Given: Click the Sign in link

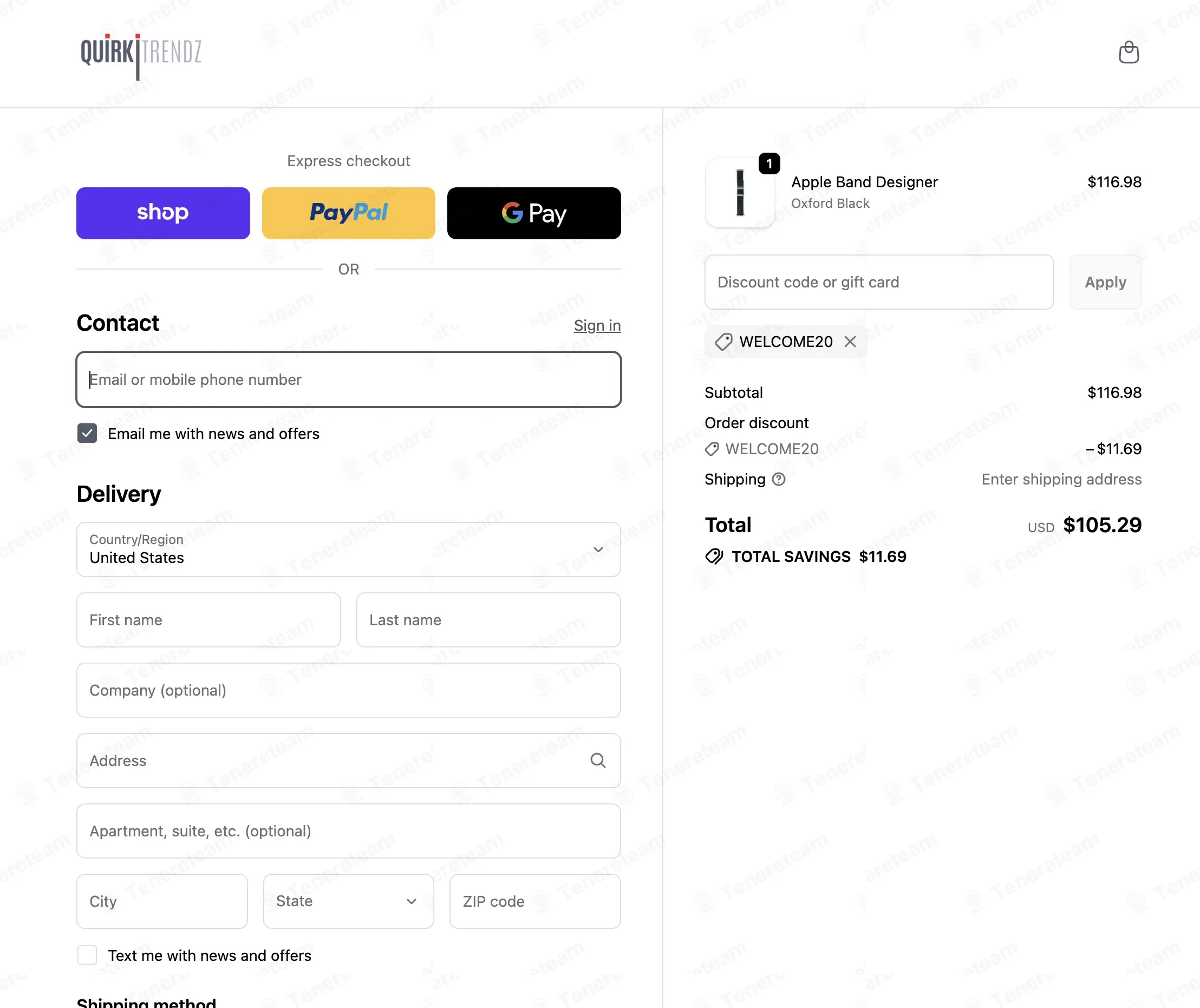Looking at the screenshot, I should pos(597,325).
